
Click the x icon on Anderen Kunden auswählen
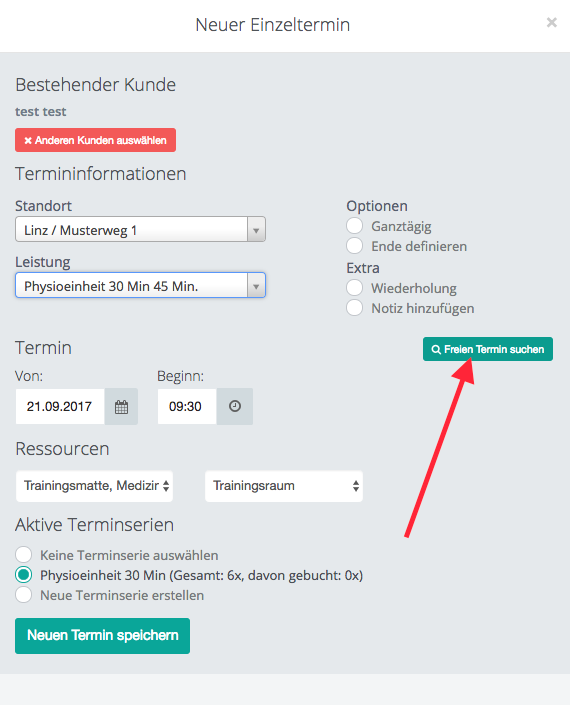click(x=28, y=141)
